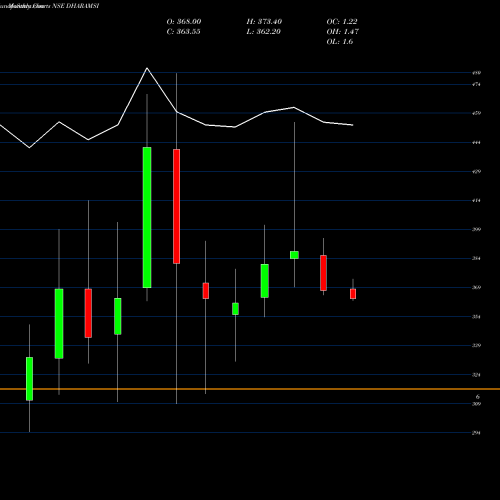Click the 354 price axis label
This screenshot has width=500, height=500.
pos(476,317)
